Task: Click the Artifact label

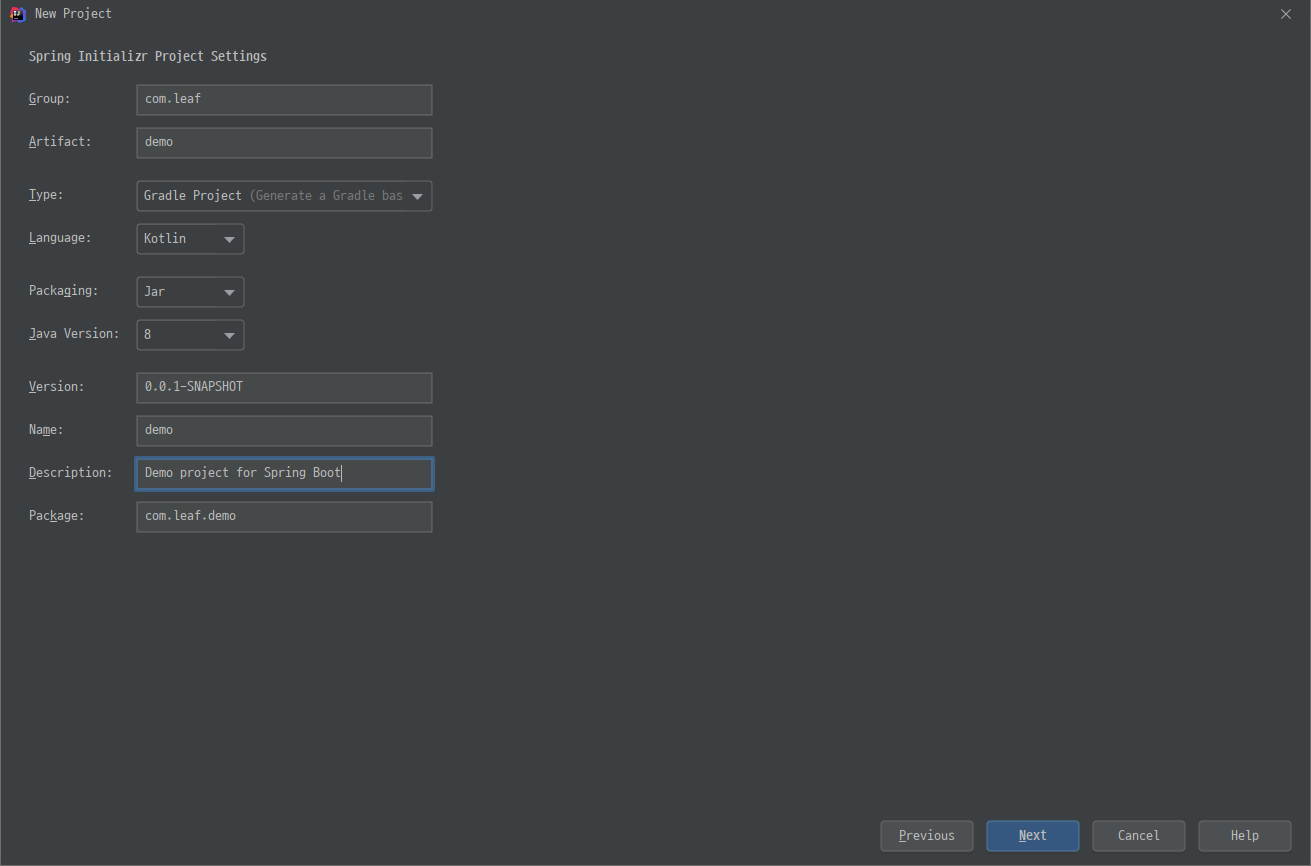Action: click(60, 142)
